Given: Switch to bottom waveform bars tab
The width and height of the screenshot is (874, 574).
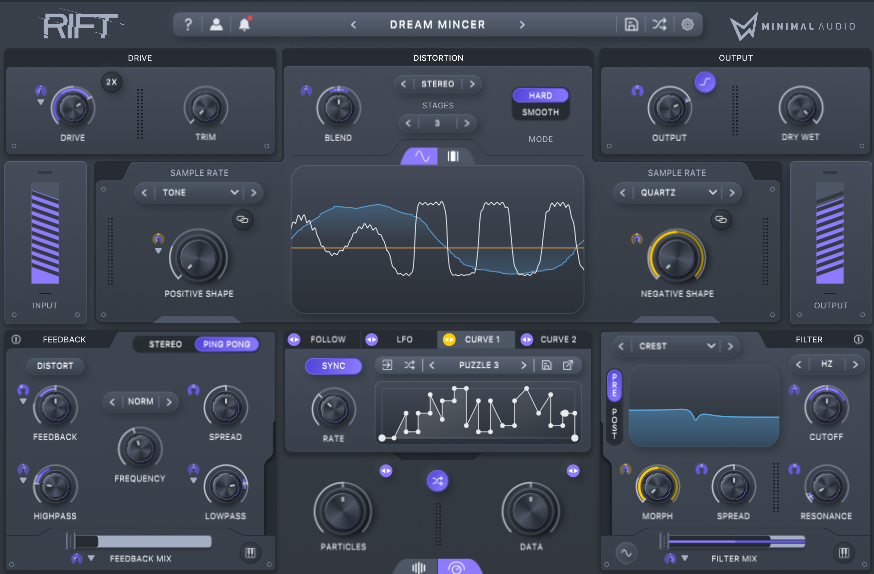Looking at the screenshot, I should coord(419,567).
